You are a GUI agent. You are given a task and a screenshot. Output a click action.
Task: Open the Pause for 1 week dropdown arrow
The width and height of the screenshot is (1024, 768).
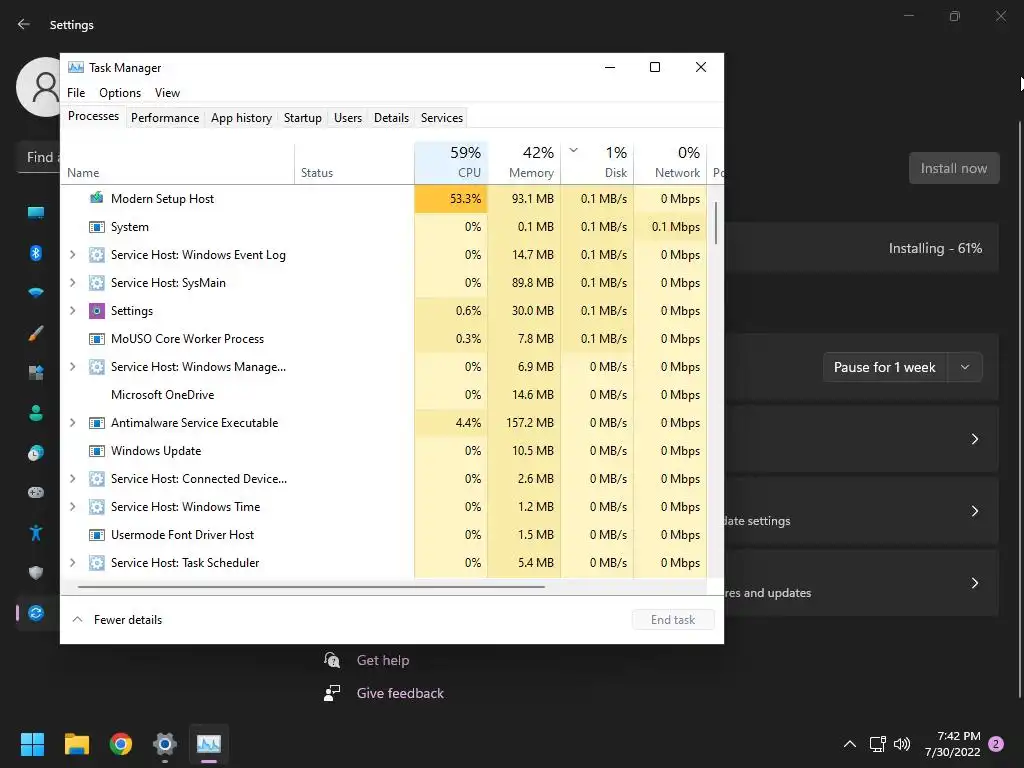pos(965,367)
